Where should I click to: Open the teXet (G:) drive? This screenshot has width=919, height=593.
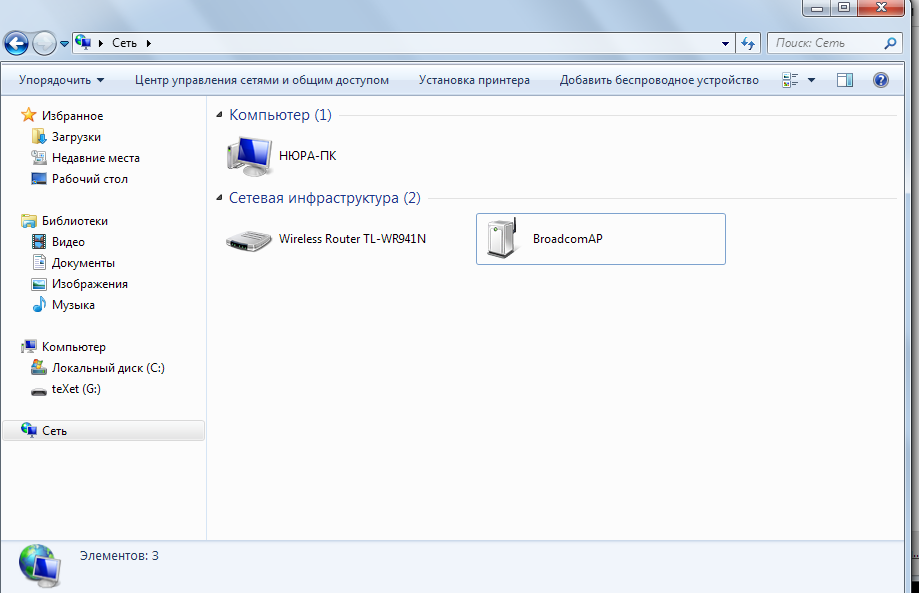coord(66,389)
